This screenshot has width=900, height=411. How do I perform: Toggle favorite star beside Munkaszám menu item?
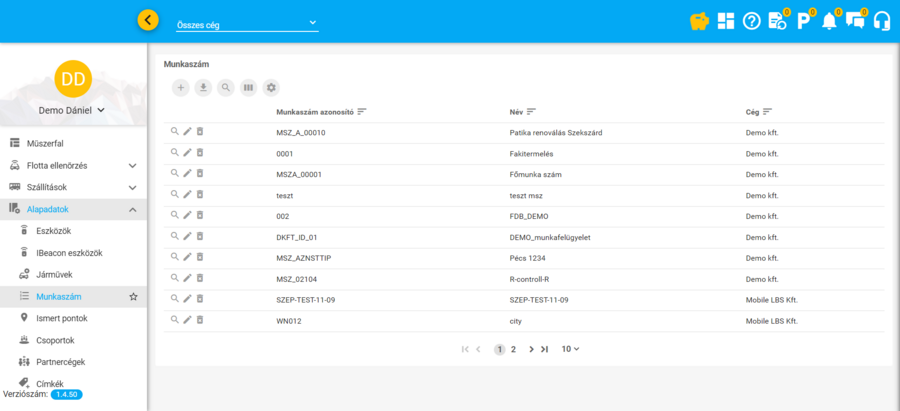133,297
